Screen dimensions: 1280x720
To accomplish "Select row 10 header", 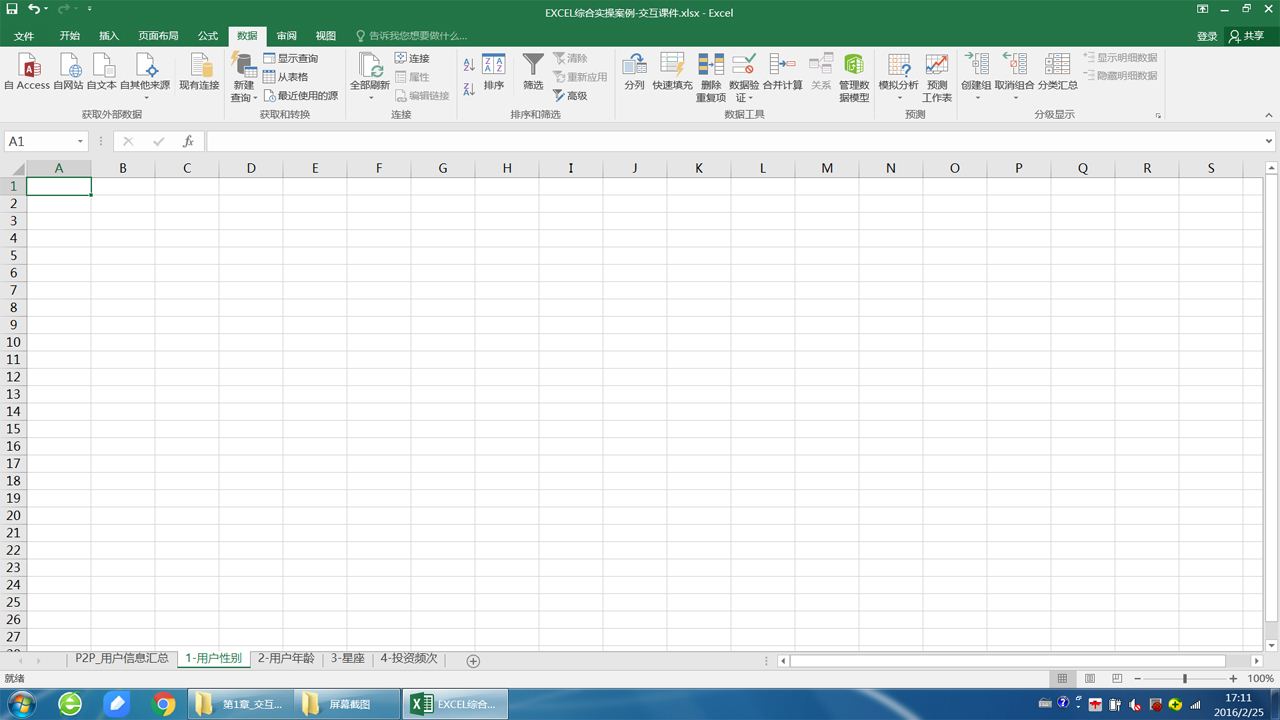I will click(13, 342).
